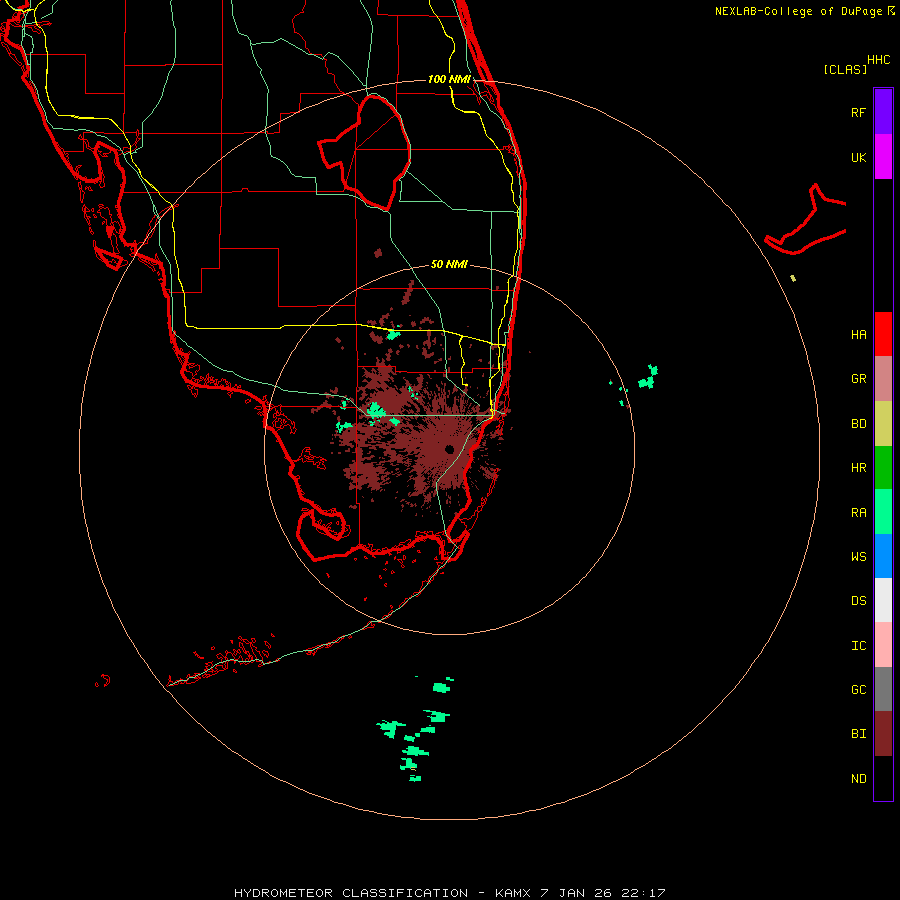Click the Bahamas island outline at right
Viewport: 900px width, 900px height.
(806, 221)
